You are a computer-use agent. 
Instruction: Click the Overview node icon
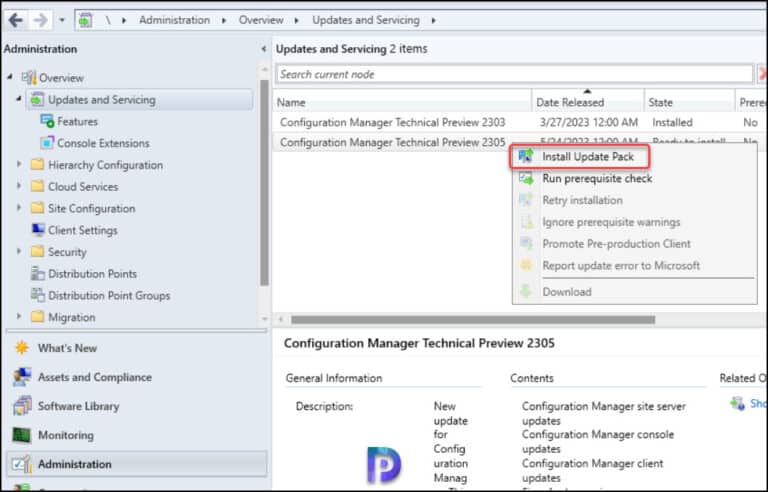pos(29,77)
